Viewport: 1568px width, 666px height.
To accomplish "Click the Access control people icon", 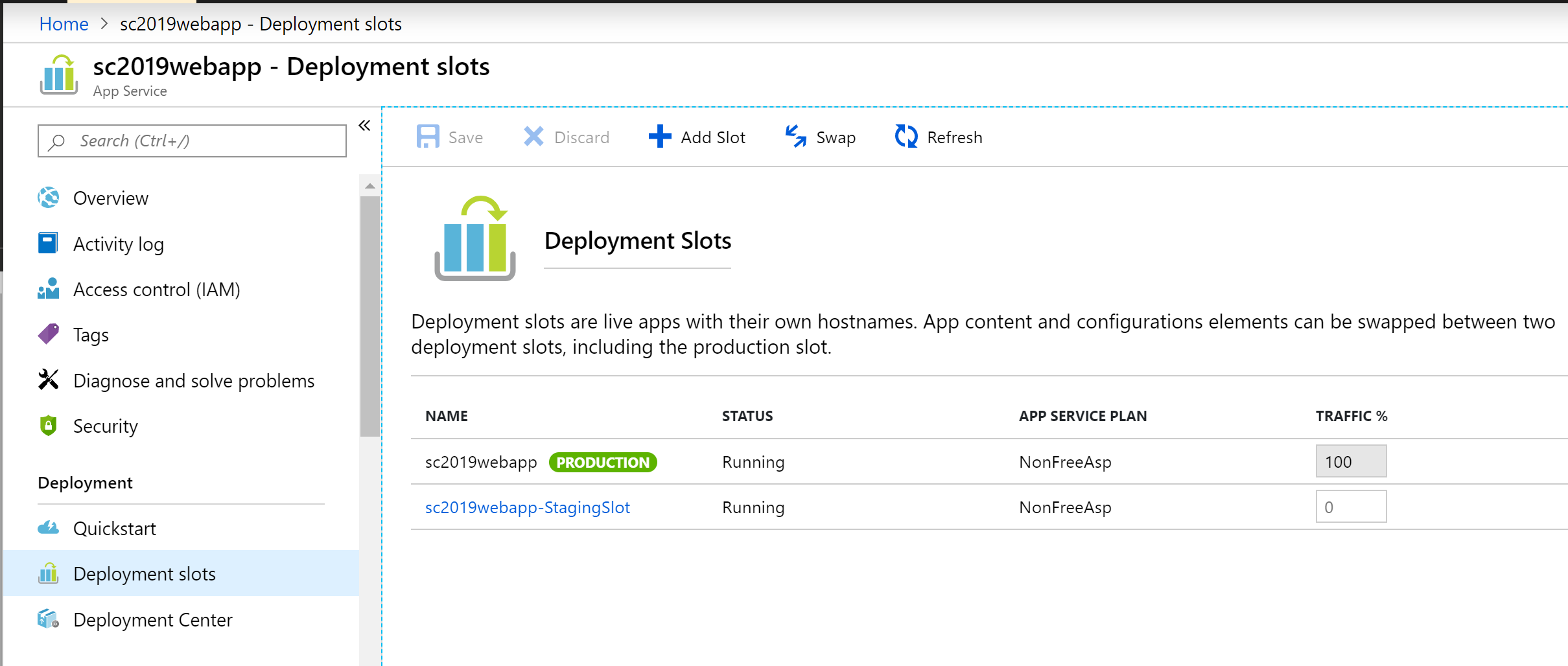I will 49,289.
